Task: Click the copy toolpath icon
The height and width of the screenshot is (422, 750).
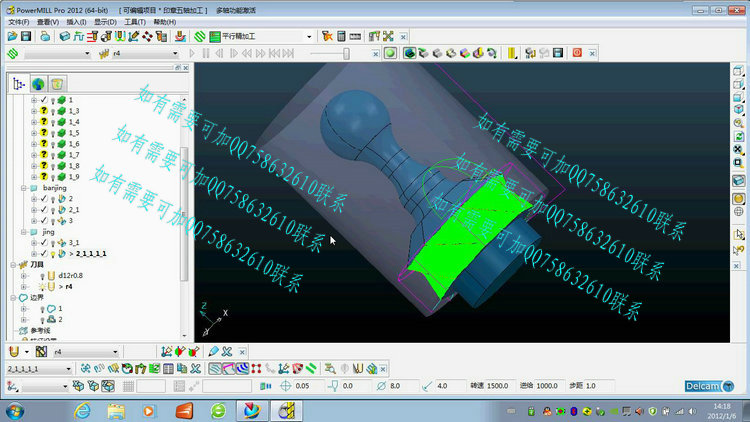Action: click(182, 369)
